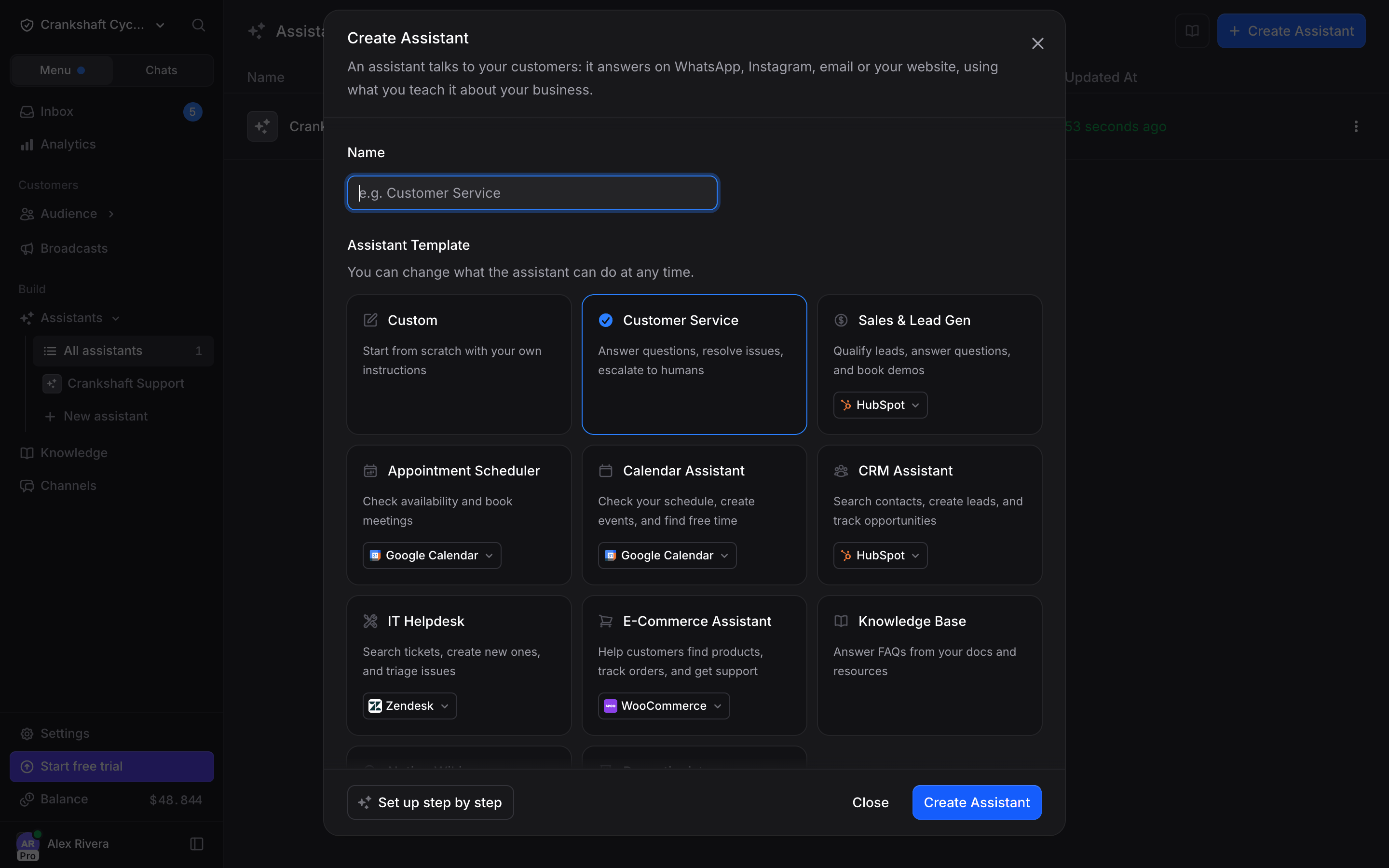1389x868 pixels.
Task: Toggle sidebar collapse panel icon
Action: pos(197,843)
